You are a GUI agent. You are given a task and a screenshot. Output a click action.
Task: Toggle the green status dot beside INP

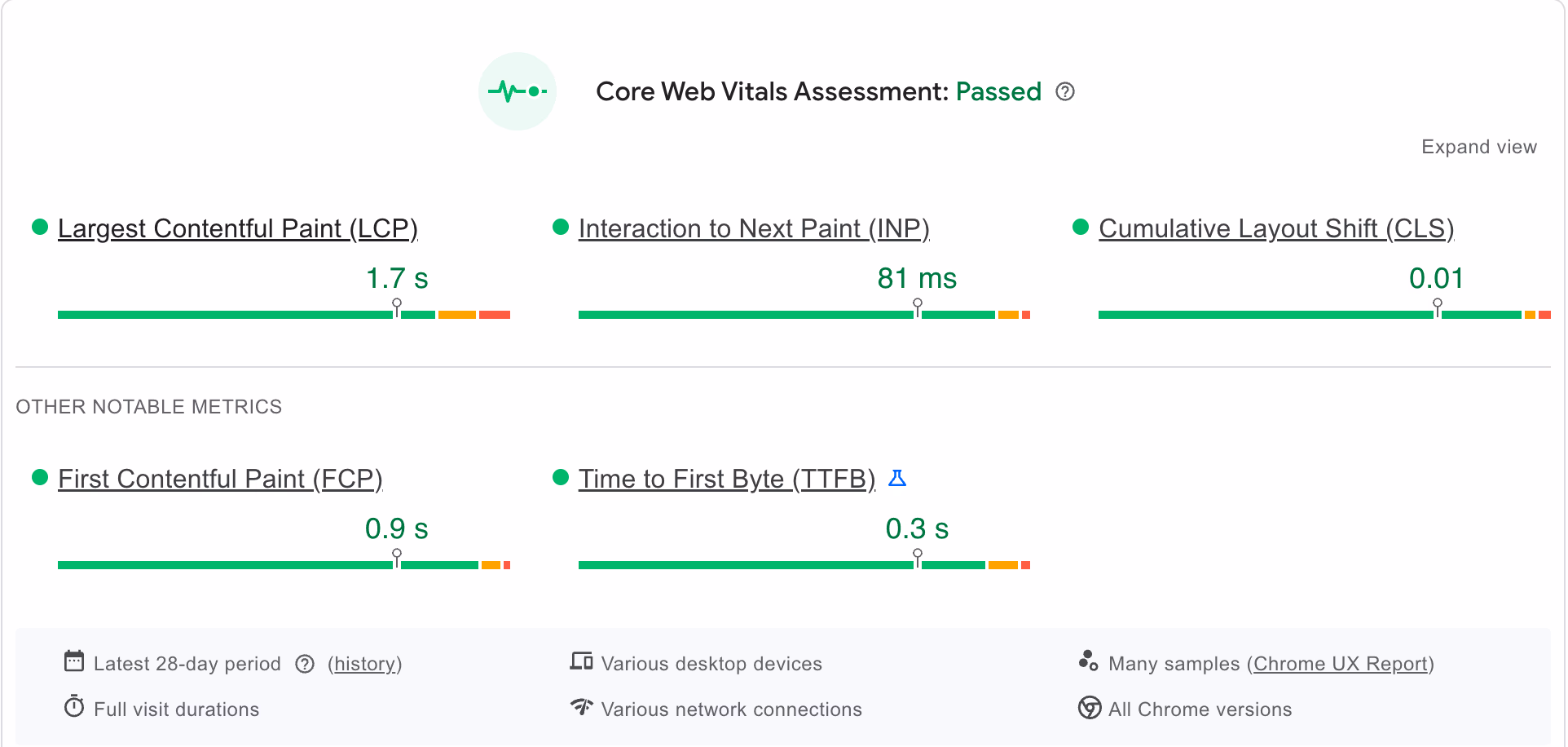pyautogui.click(x=560, y=227)
